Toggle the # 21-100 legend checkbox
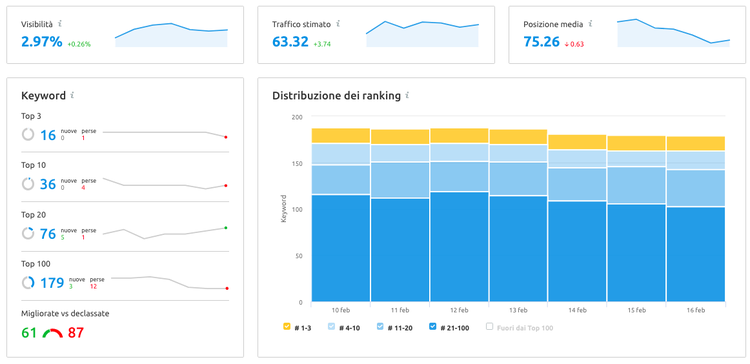The height and width of the screenshot is (364, 750). pos(432,327)
